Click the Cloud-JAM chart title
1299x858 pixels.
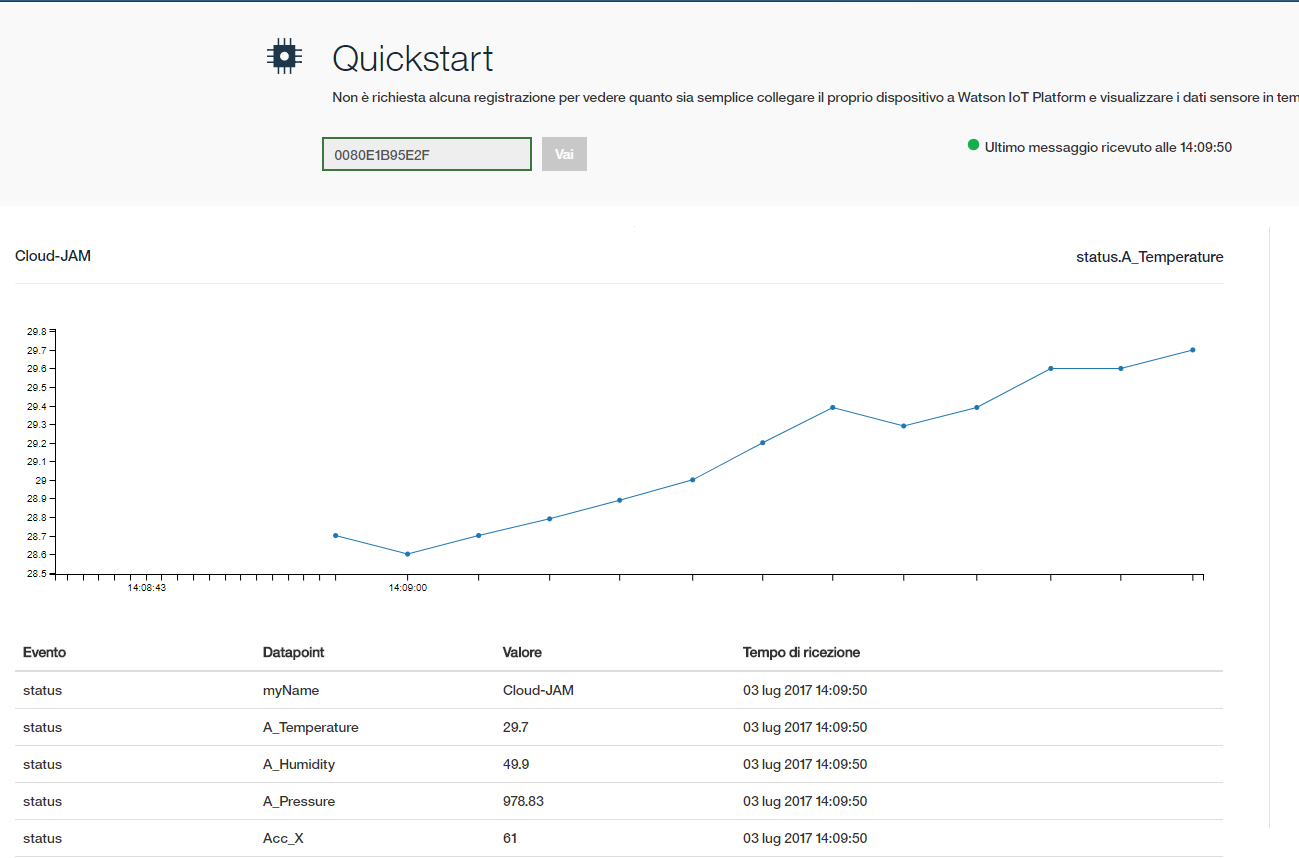[53, 256]
